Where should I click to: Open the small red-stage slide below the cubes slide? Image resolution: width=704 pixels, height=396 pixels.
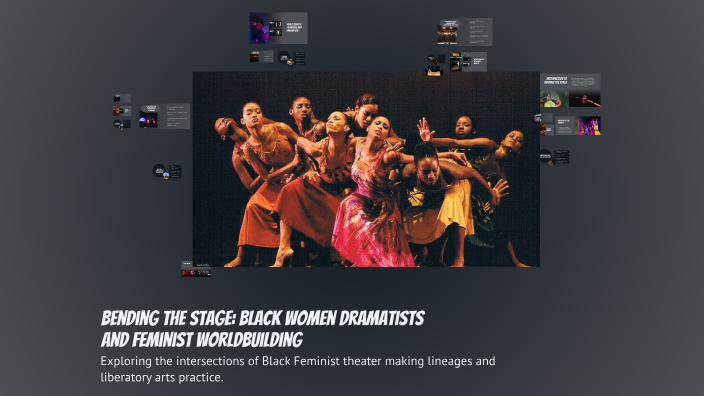coord(261,57)
